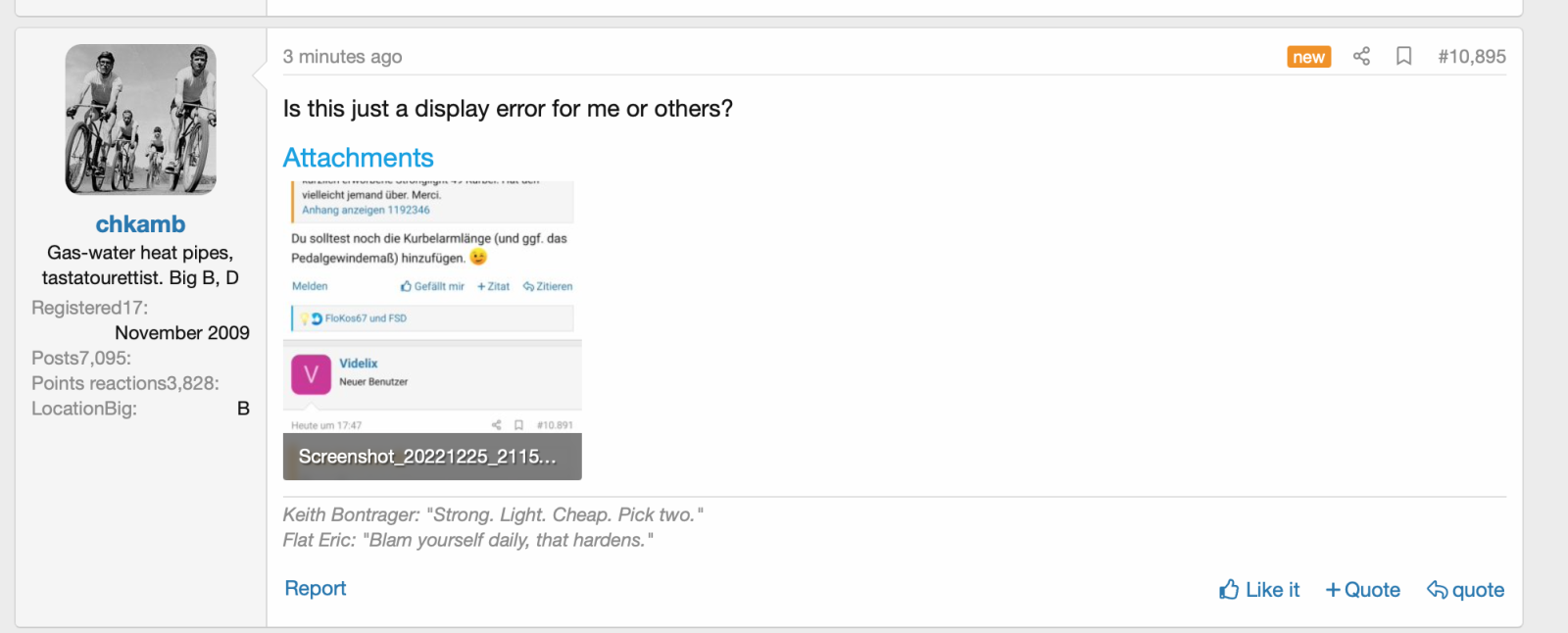Click the Videlix username in the thumbnail
The width and height of the screenshot is (1568, 633).
point(359,364)
